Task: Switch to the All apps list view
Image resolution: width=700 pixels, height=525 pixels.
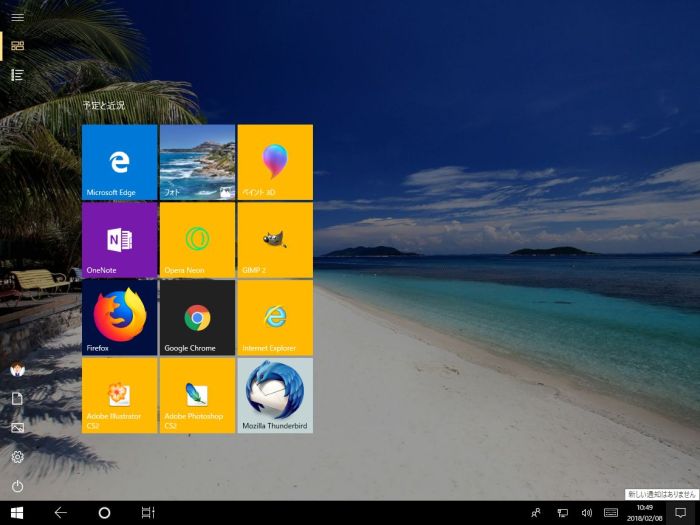Action: [x=17, y=75]
